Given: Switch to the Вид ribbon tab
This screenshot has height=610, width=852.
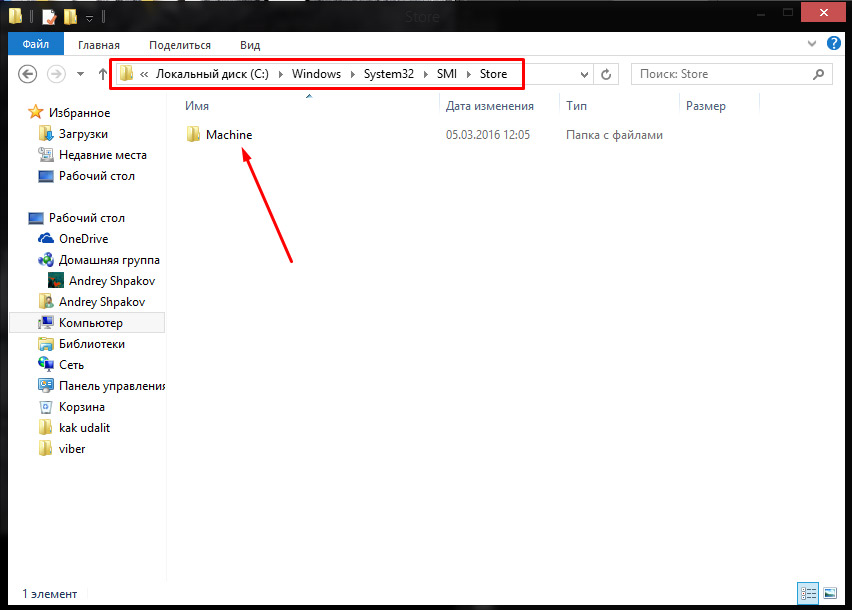Looking at the screenshot, I should point(250,45).
